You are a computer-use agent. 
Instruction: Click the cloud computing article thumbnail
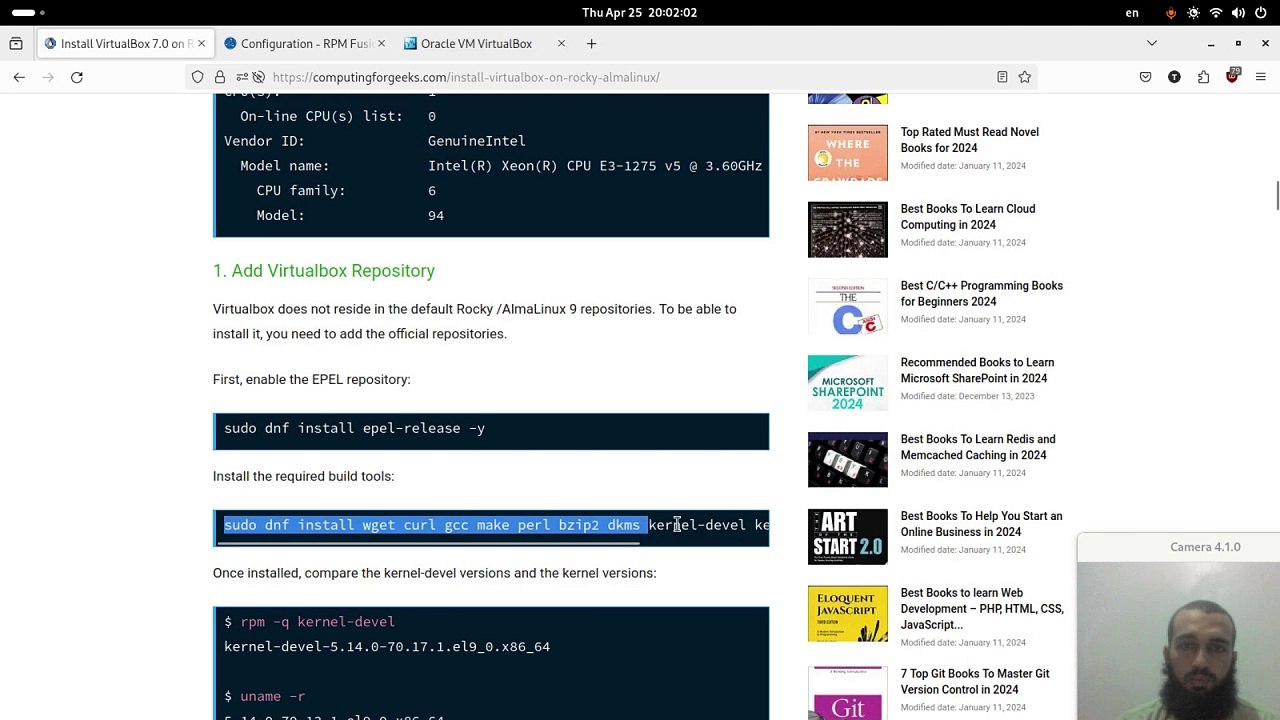coord(847,230)
